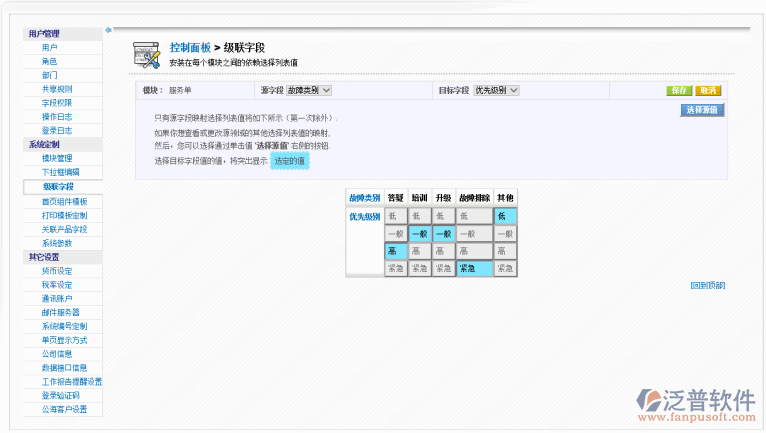
Task: Open 模块管理 under 系统定制
Action: click(x=58, y=158)
